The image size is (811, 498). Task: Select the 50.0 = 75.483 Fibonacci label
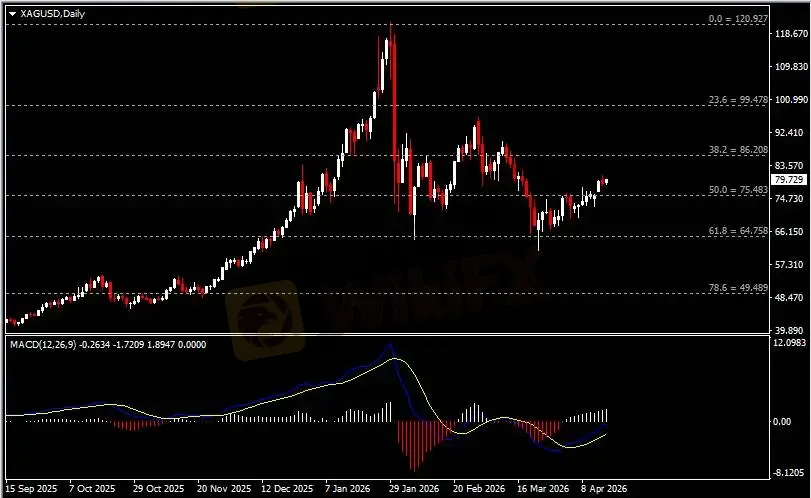tap(738, 190)
